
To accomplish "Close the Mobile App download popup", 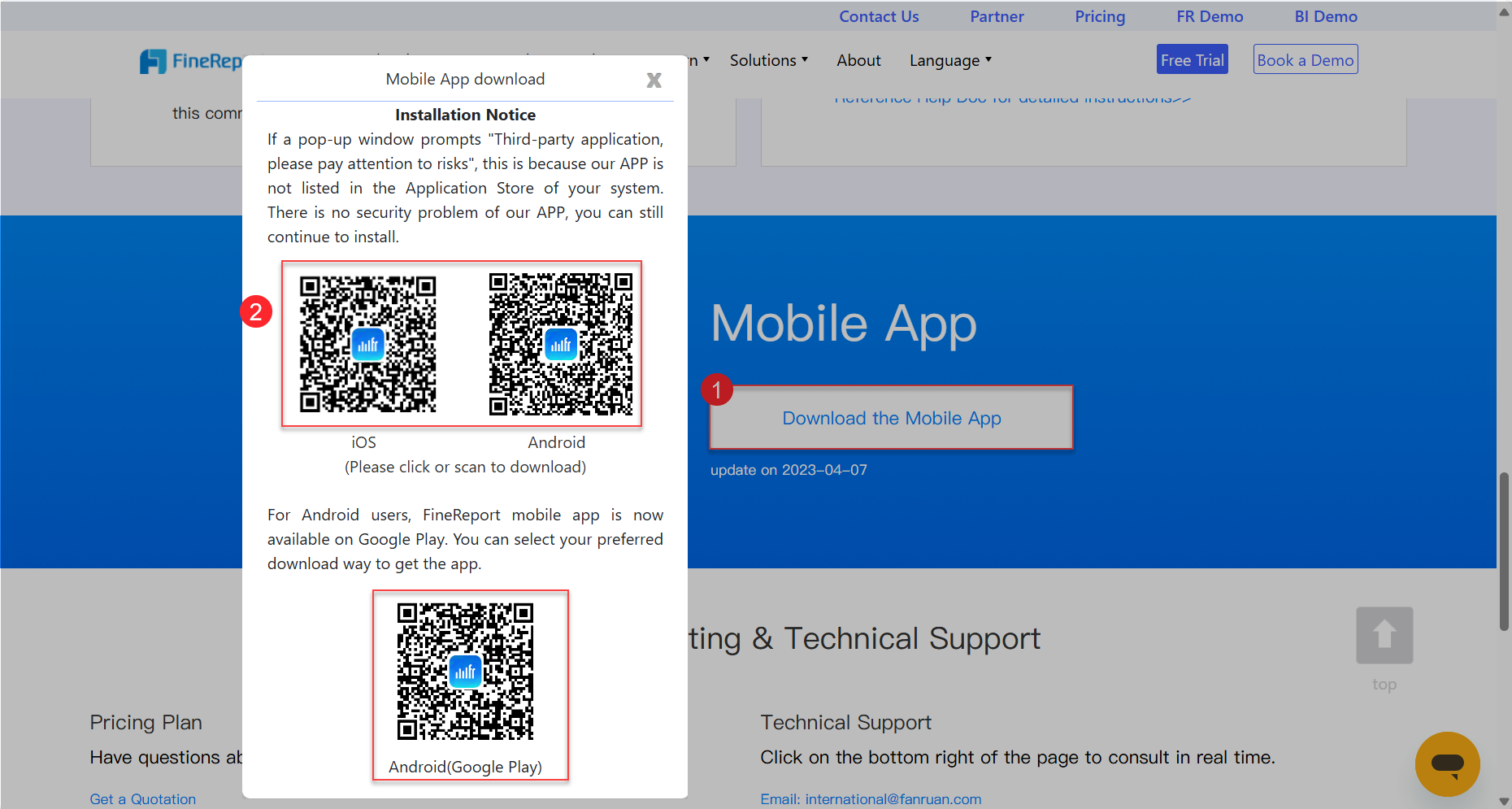I will coord(654,80).
